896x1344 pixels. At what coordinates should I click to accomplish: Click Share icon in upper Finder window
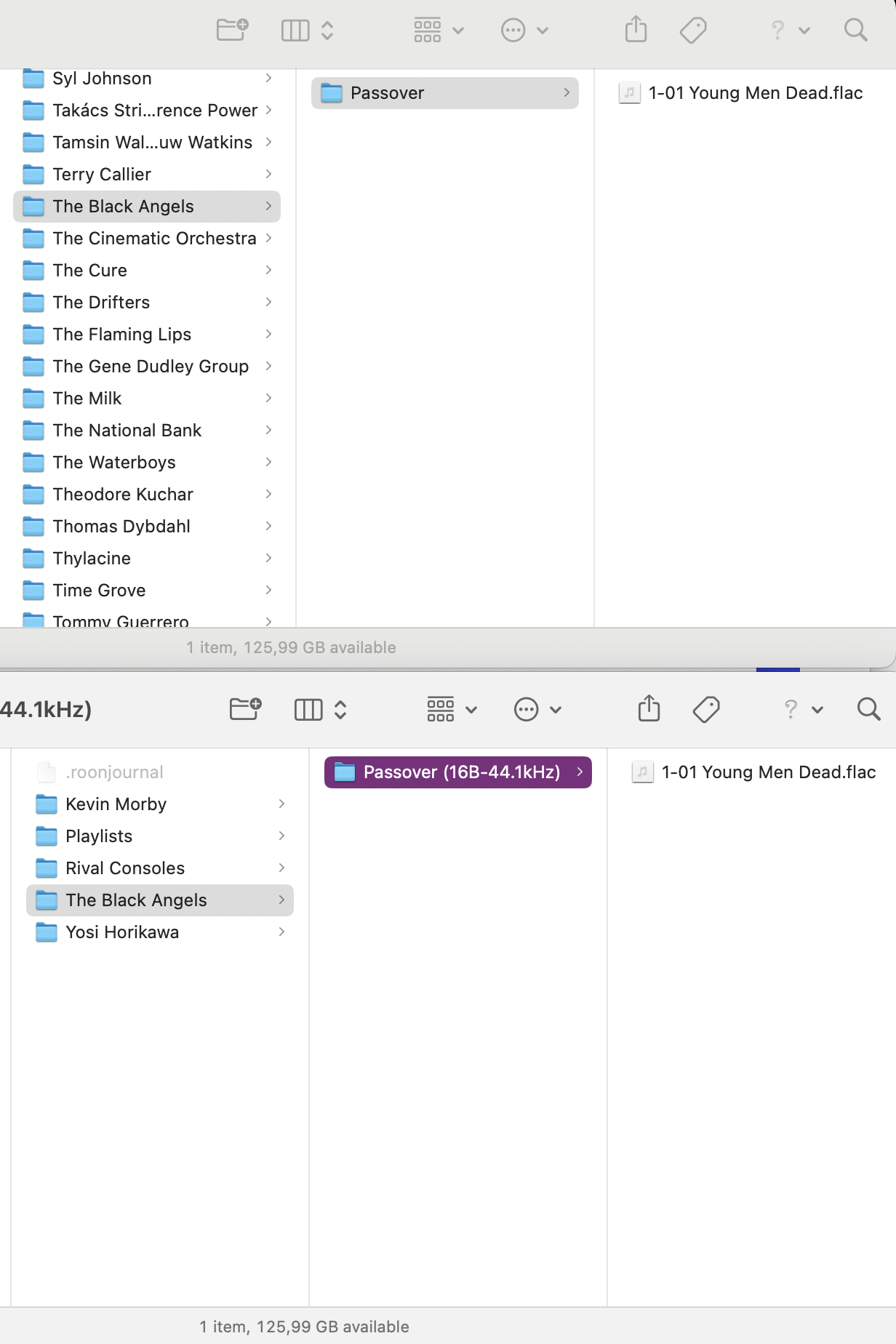point(636,29)
